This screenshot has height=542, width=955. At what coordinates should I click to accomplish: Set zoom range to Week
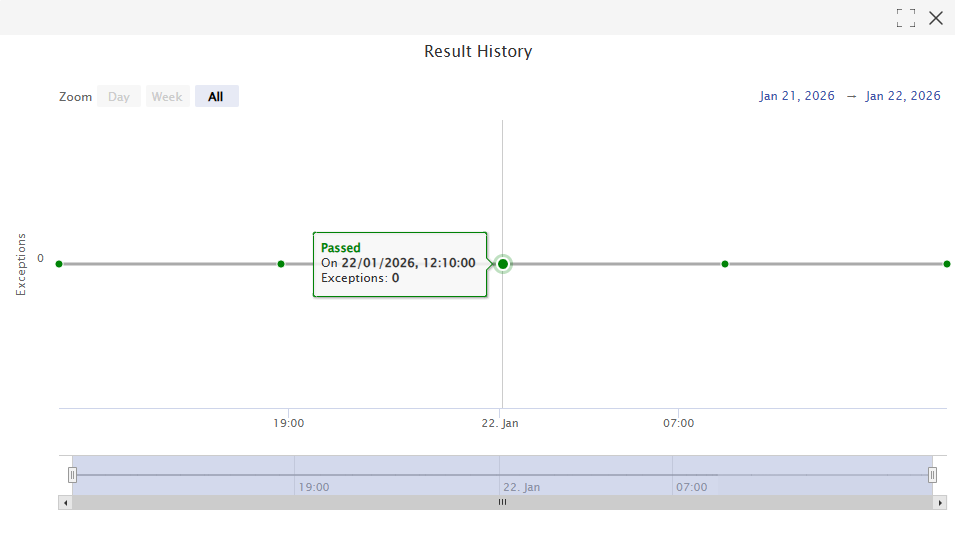click(x=167, y=96)
